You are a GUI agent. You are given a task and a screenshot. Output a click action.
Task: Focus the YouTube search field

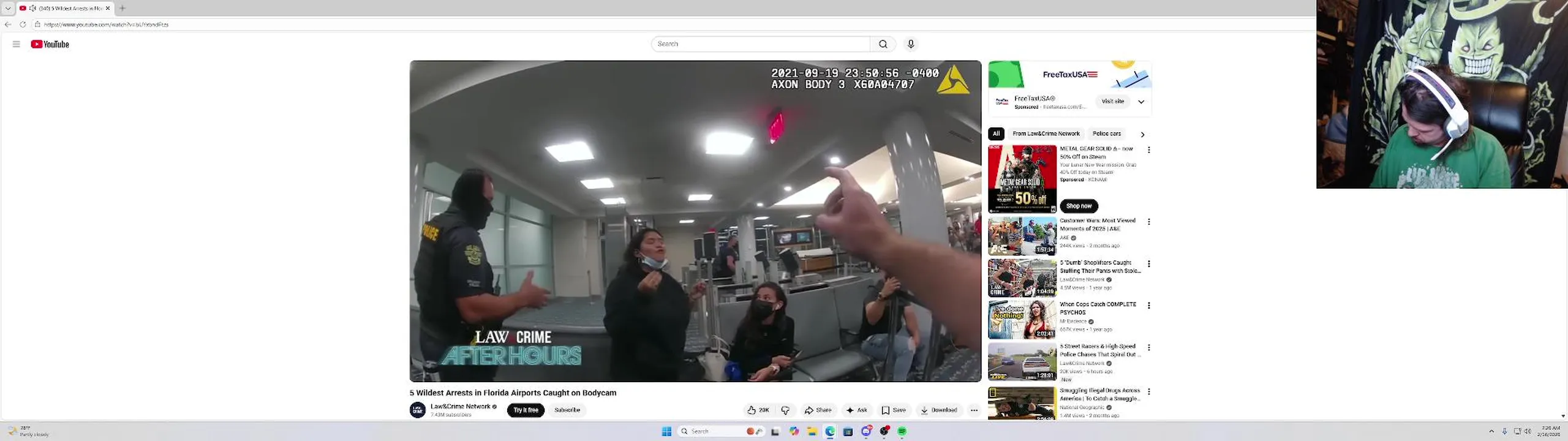[761, 44]
